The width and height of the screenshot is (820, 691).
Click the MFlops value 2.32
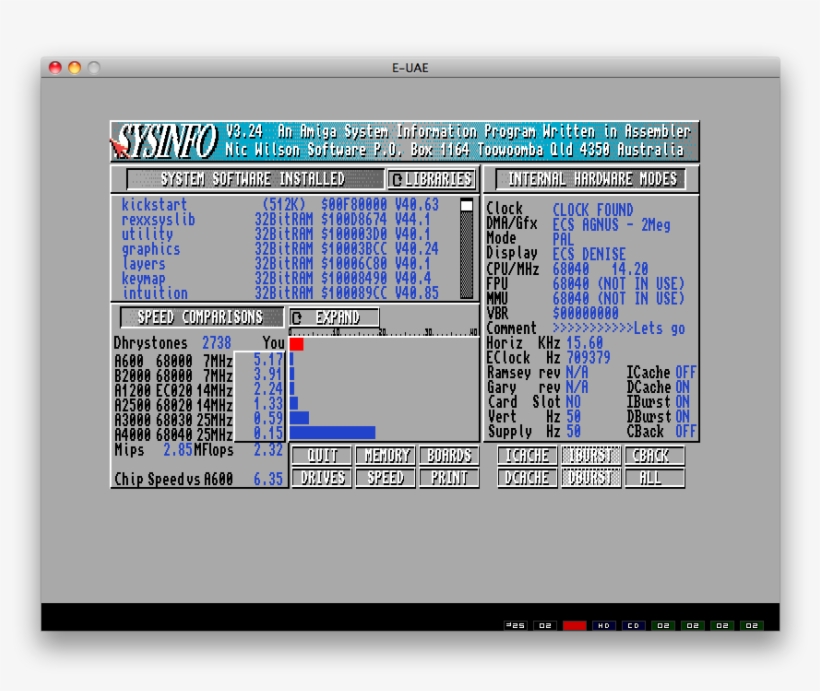click(x=268, y=450)
